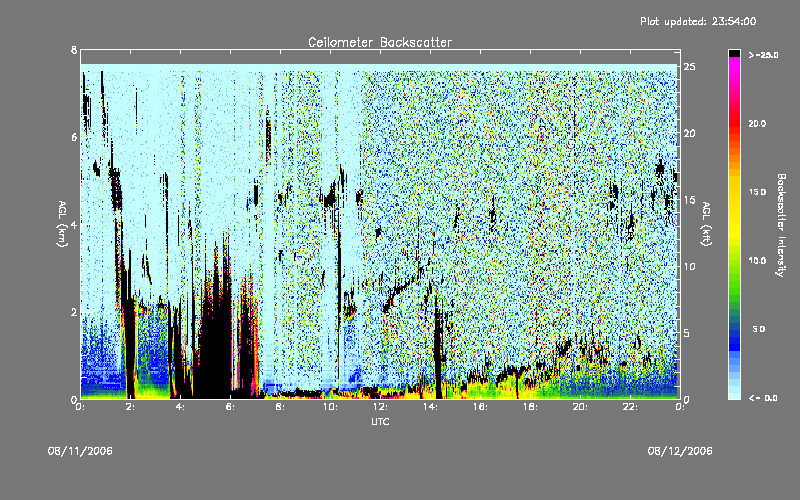800x500 pixels.
Task: Click the 10.0 colorbar tick label
Action: 757,260
